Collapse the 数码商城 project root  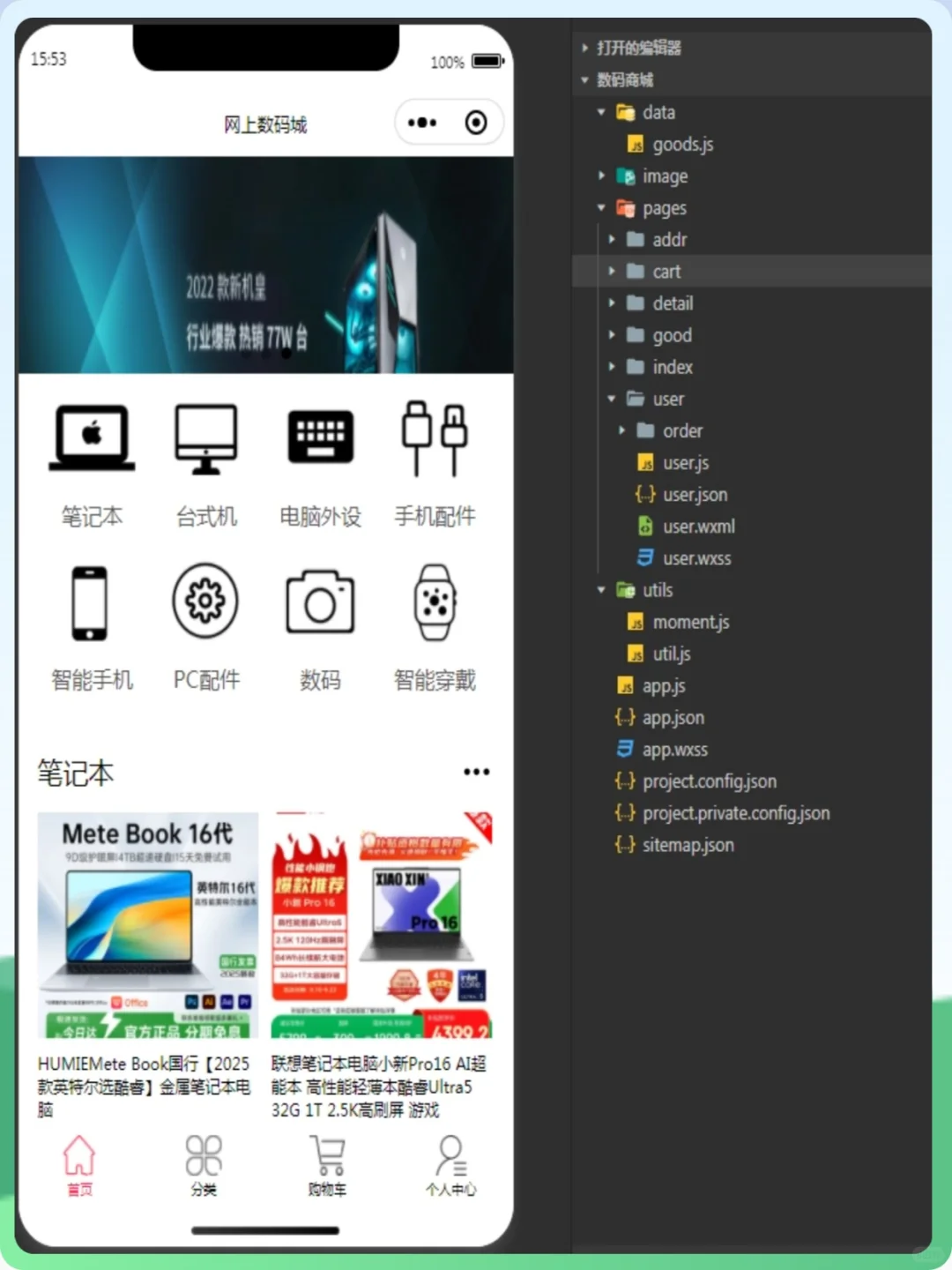click(x=584, y=80)
